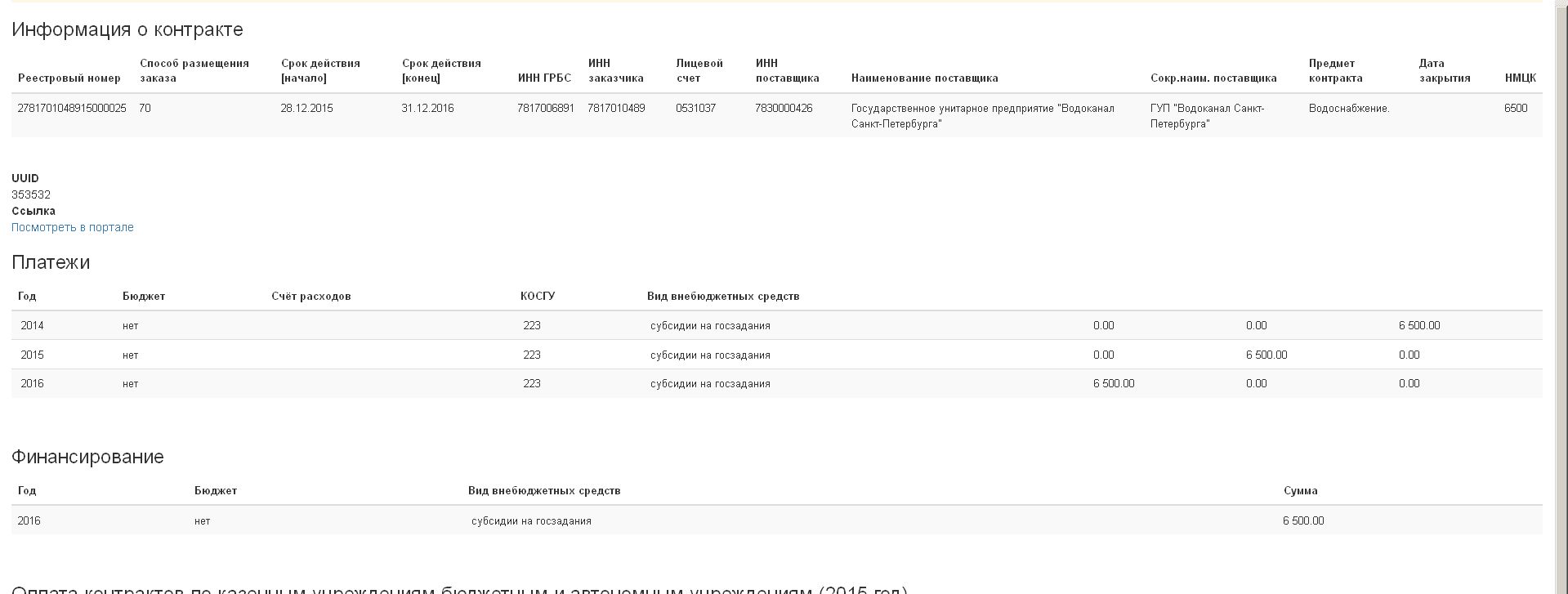Screen dimensions: 1568x594
Task: Click the 'Наименование поставщика' column header
Action: (x=925, y=78)
